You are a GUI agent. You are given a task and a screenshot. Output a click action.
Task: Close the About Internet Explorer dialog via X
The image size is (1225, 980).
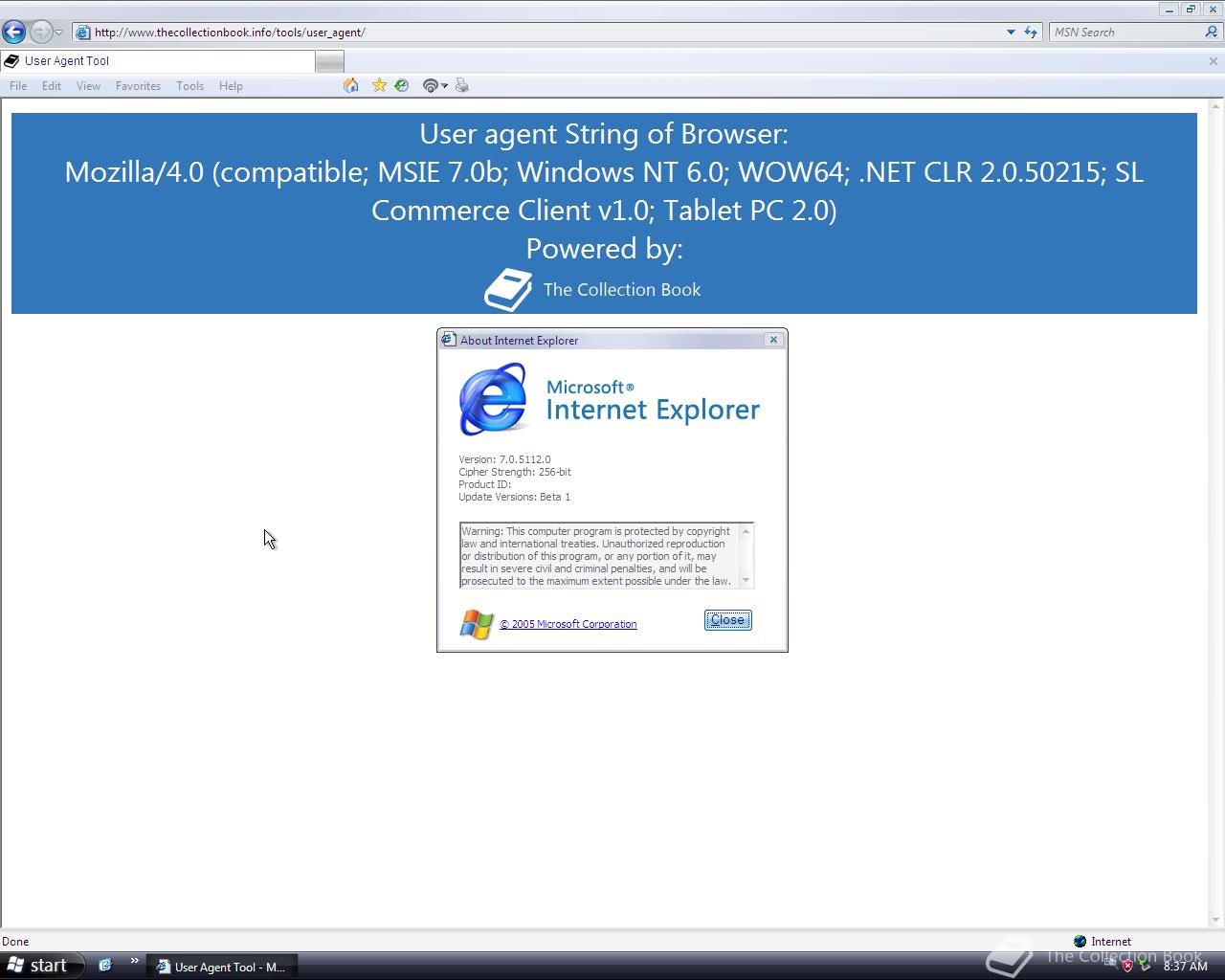click(x=774, y=340)
